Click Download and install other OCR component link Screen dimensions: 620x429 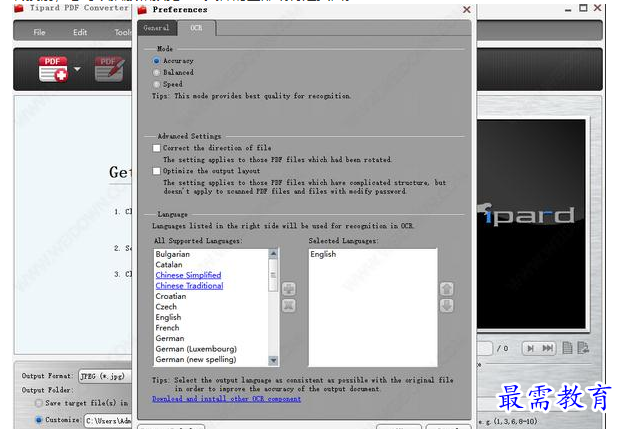226,399
